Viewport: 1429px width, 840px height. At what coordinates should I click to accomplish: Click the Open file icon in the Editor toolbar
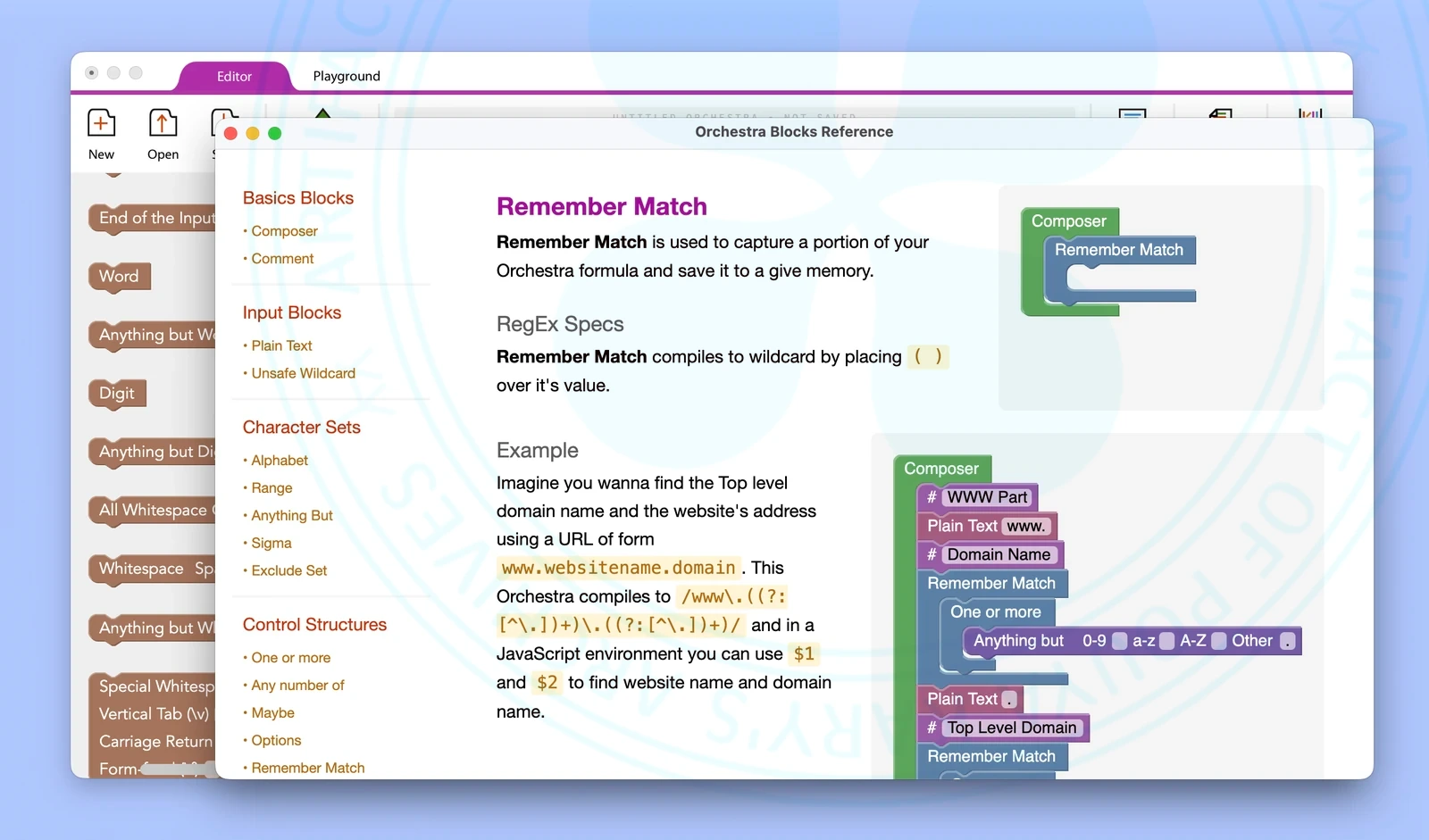(163, 123)
